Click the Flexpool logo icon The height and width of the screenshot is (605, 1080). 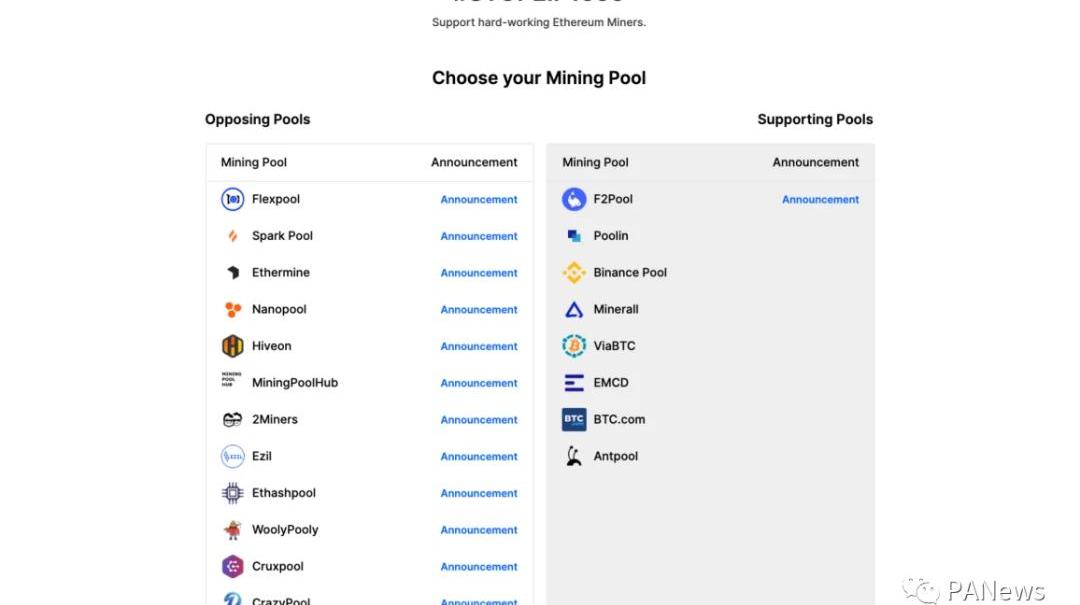(x=232, y=199)
